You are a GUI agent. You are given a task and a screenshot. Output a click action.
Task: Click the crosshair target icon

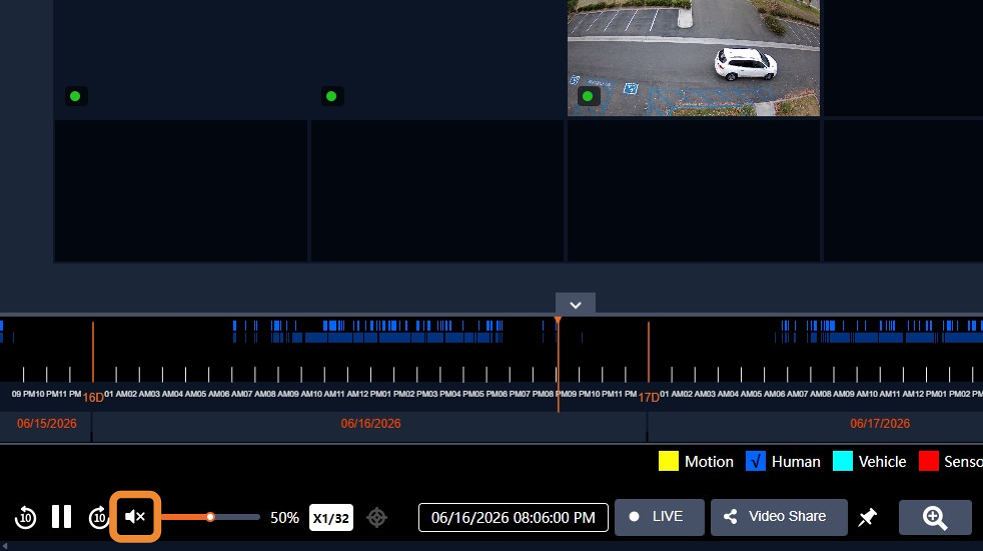[x=377, y=518]
